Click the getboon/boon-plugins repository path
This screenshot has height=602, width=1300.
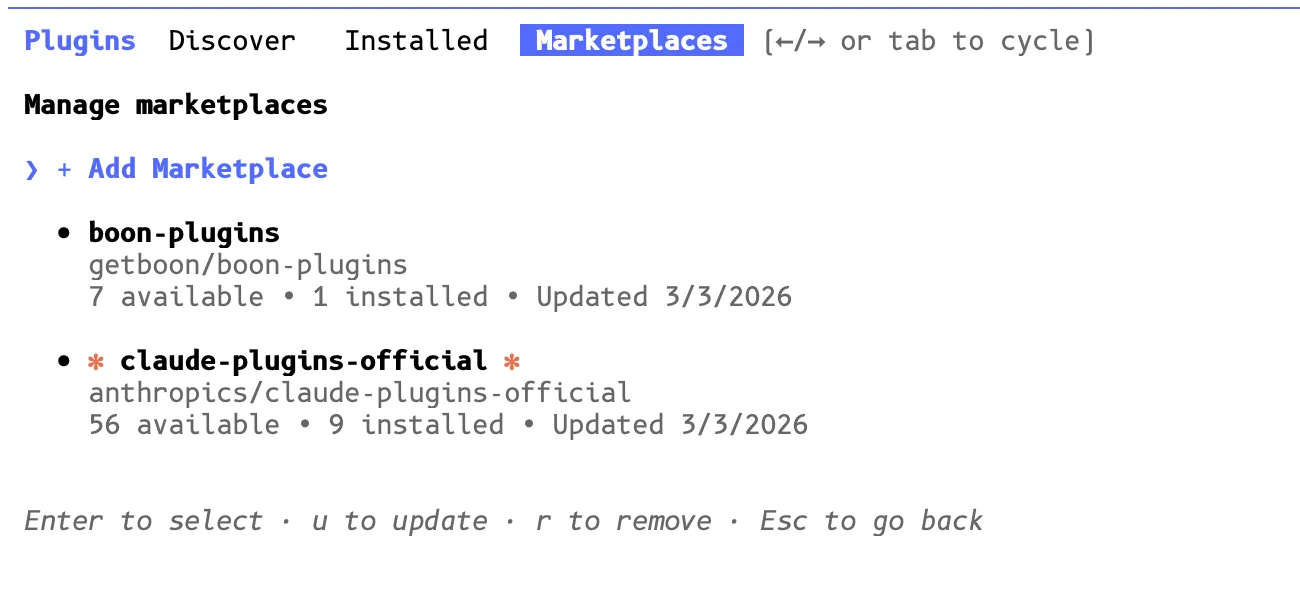(247, 264)
